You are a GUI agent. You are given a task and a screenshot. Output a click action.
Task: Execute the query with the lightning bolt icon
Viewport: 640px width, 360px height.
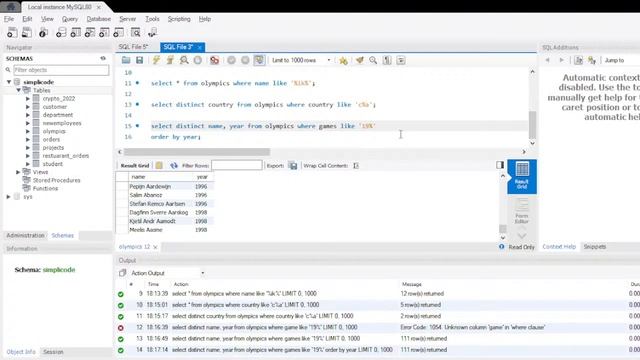[x=156, y=60]
